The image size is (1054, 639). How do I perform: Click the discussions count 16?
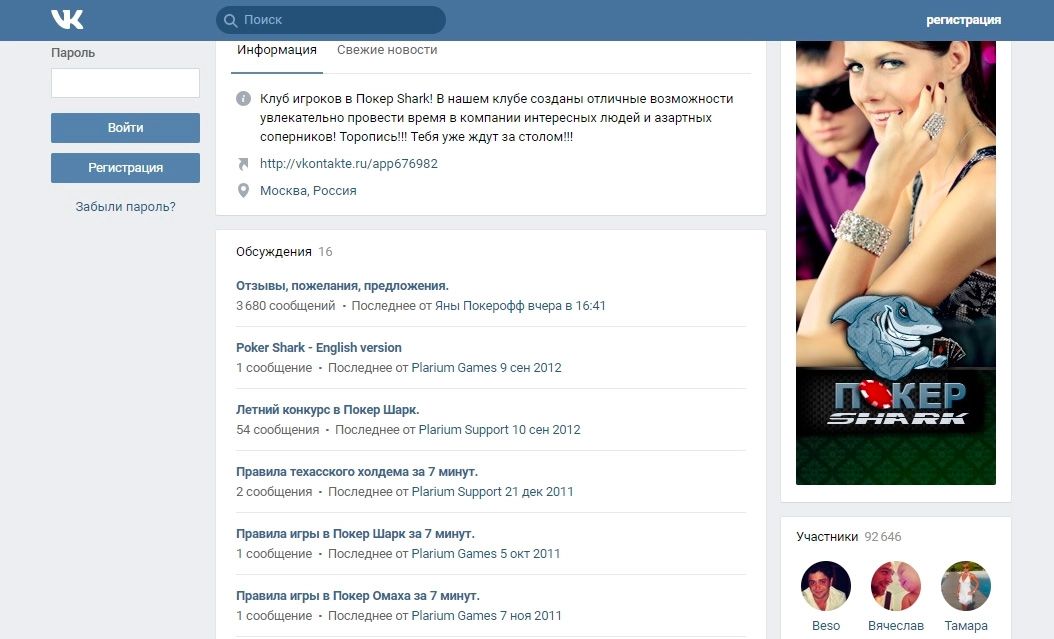325,252
